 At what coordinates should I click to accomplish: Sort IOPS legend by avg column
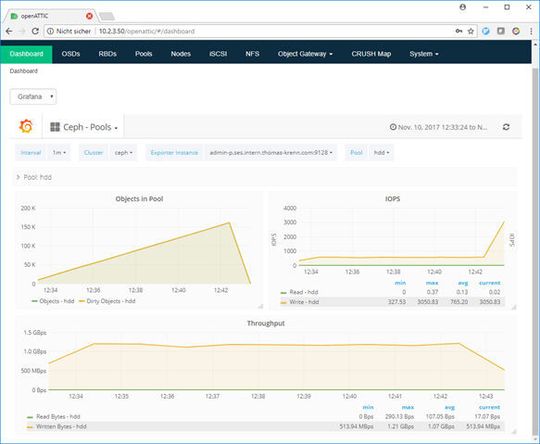(x=463, y=283)
